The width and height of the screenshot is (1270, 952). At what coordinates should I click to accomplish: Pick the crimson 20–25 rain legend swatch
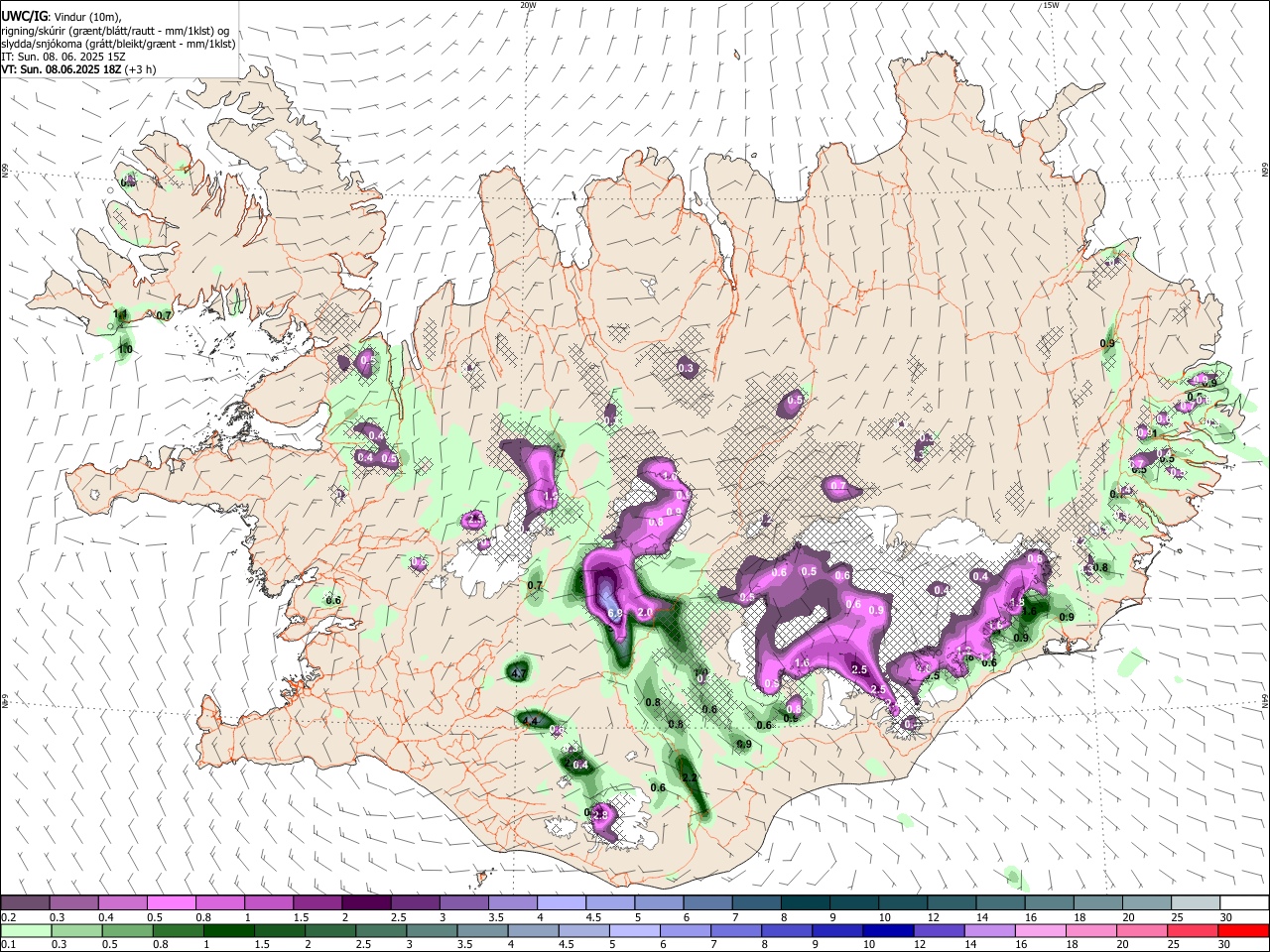tap(1193, 930)
